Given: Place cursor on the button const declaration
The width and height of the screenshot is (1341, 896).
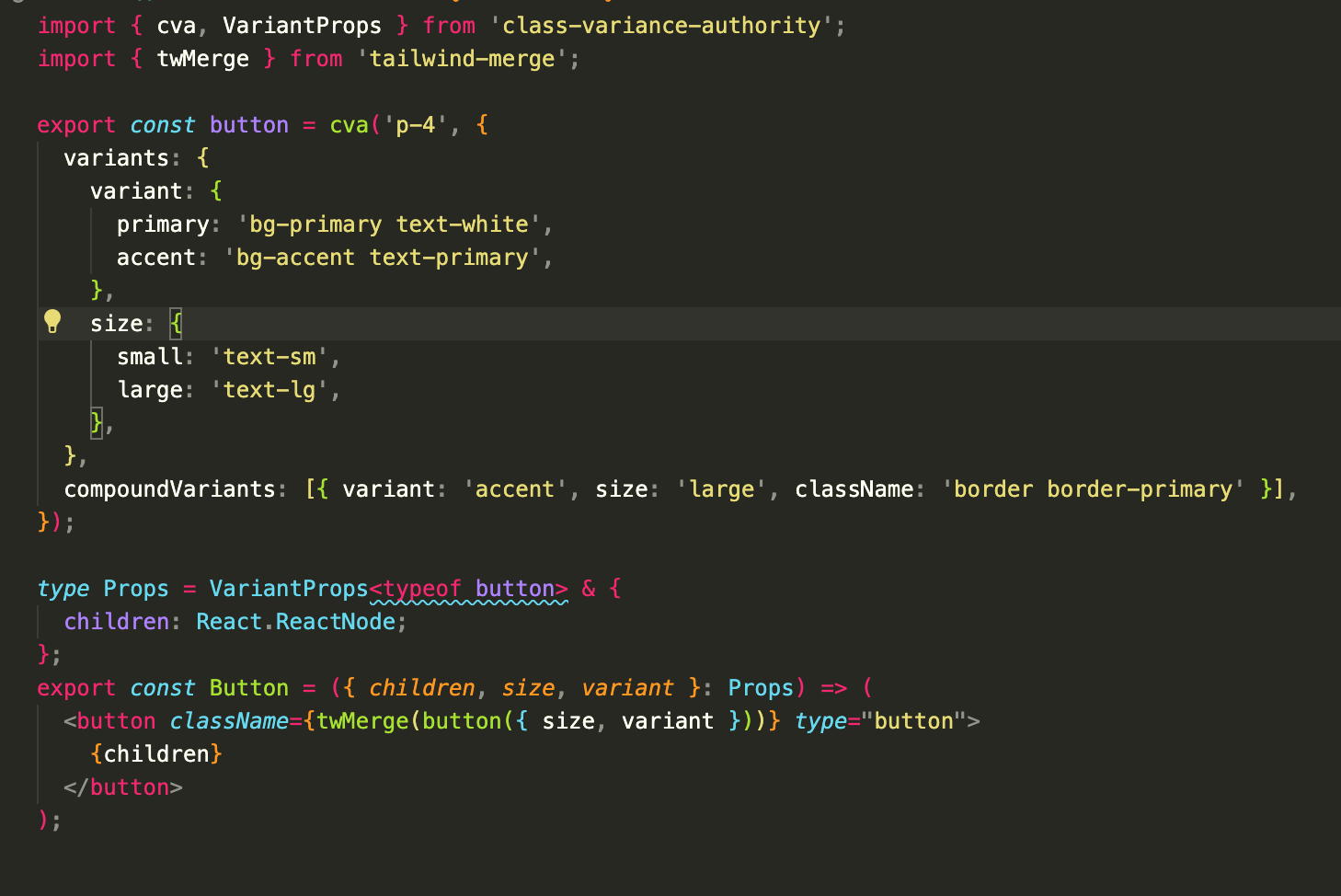Looking at the screenshot, I should pos(248,124).
